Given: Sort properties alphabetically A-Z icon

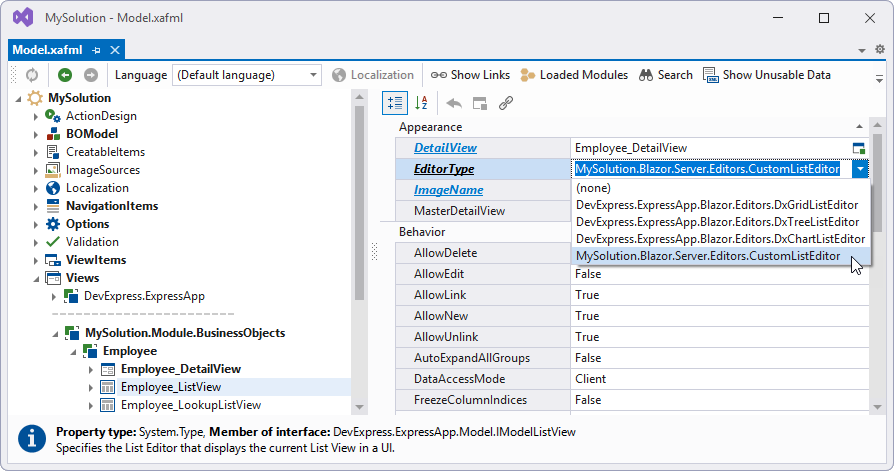Looking at the screenshot, I should pyautogui.click(x=421, y=103).
